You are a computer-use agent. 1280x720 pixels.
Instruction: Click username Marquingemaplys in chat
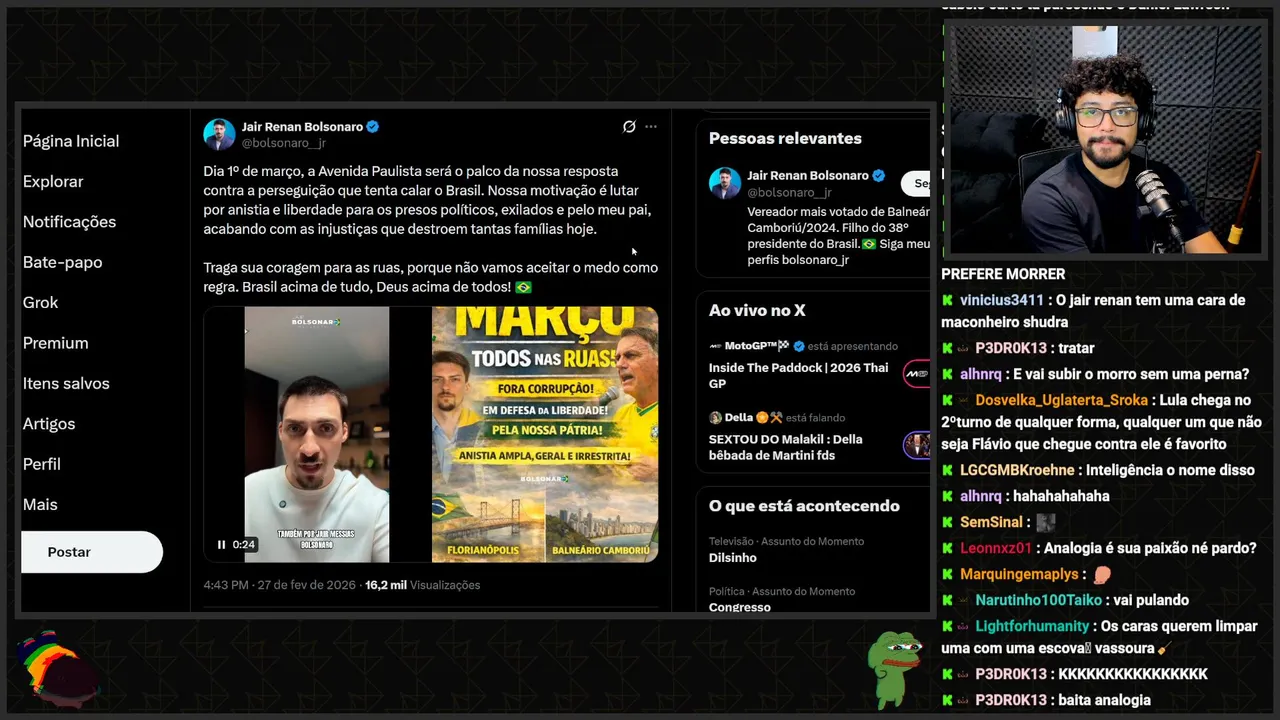[x=1019, y=574]
